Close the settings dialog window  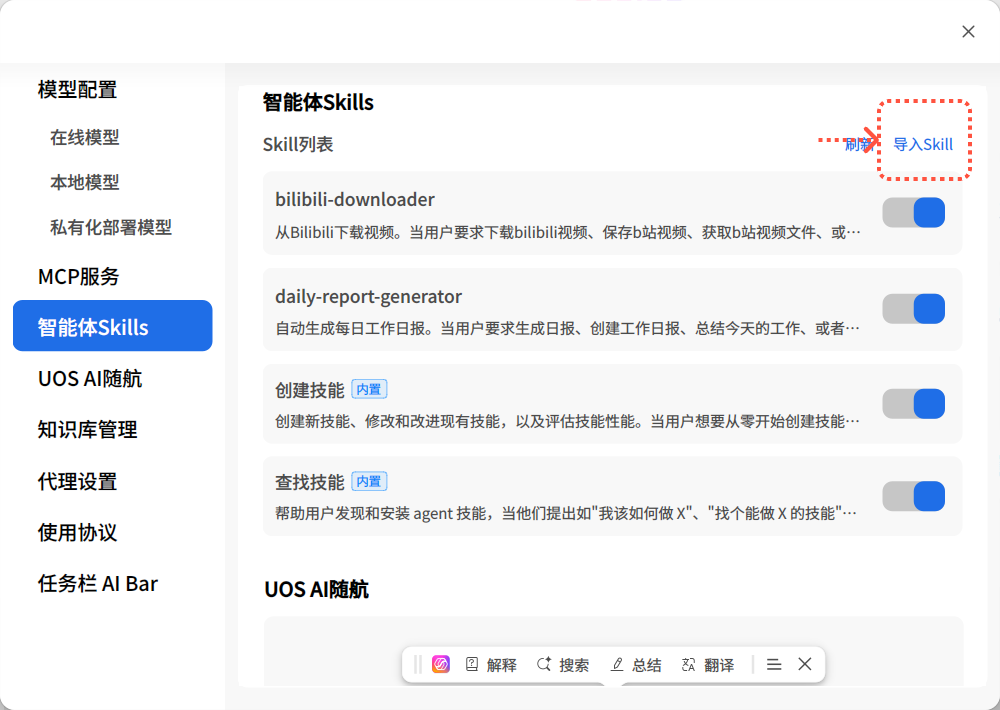click(x=968, y=32)
